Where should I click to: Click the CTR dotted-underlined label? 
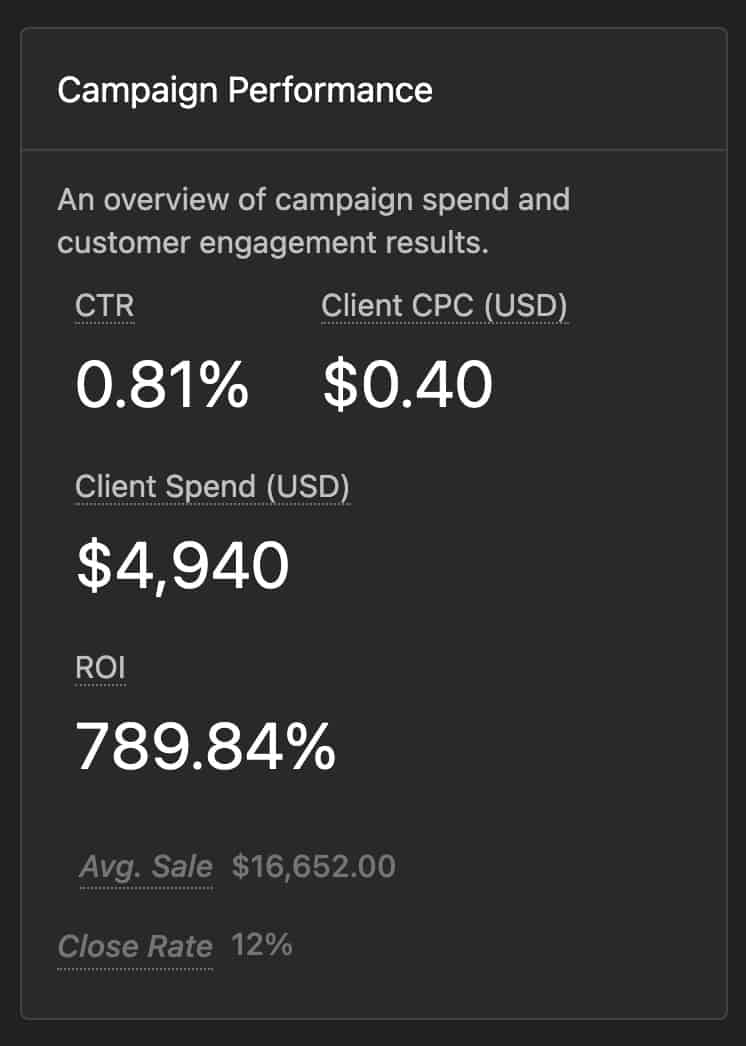click(105, 307)
